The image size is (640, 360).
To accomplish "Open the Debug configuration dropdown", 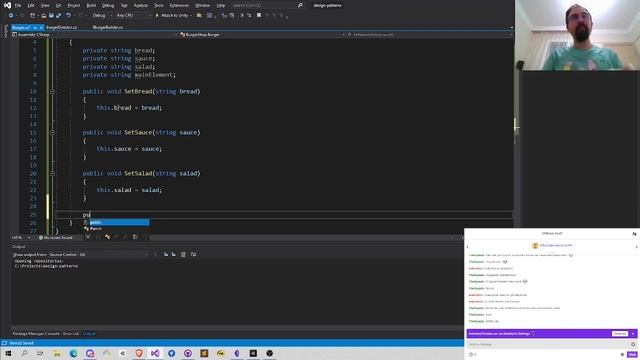I will coord(102,16).
